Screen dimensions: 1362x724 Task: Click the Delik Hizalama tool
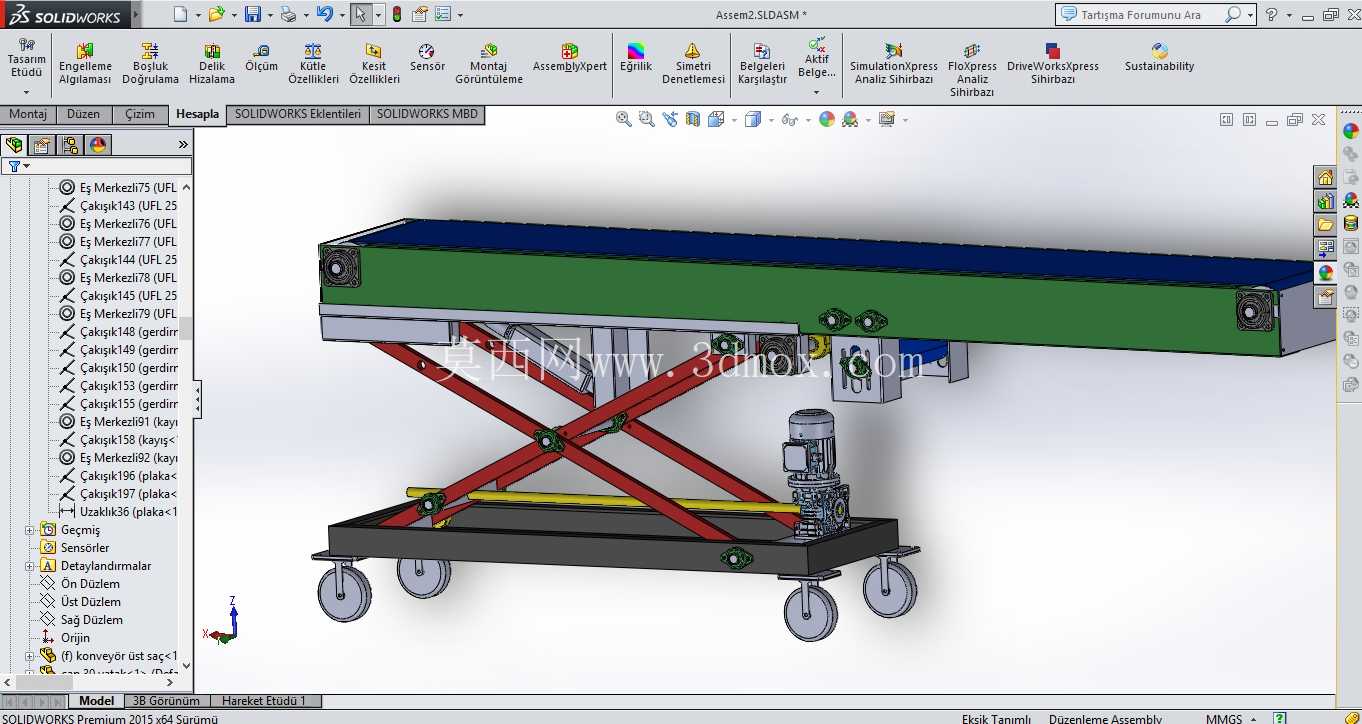coord(212,63)
